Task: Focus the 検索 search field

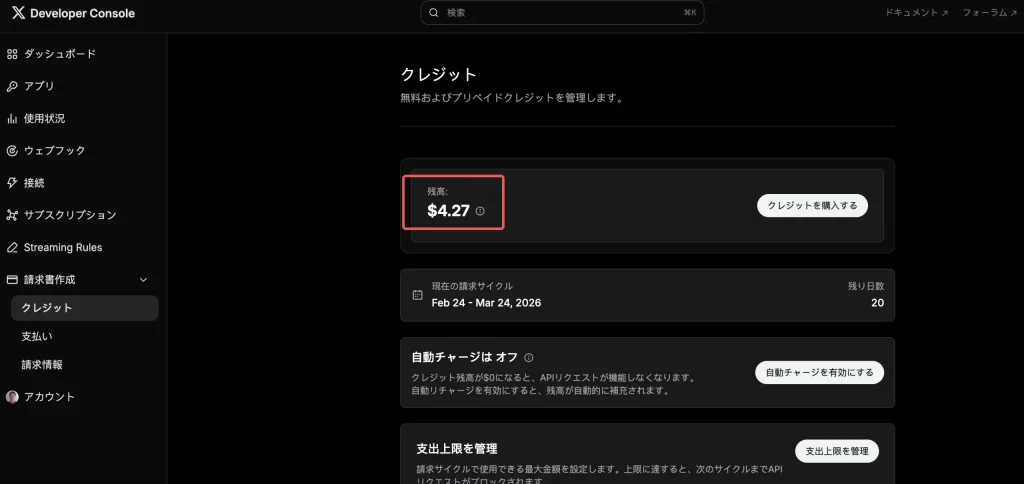Action: tap(562, 12)
